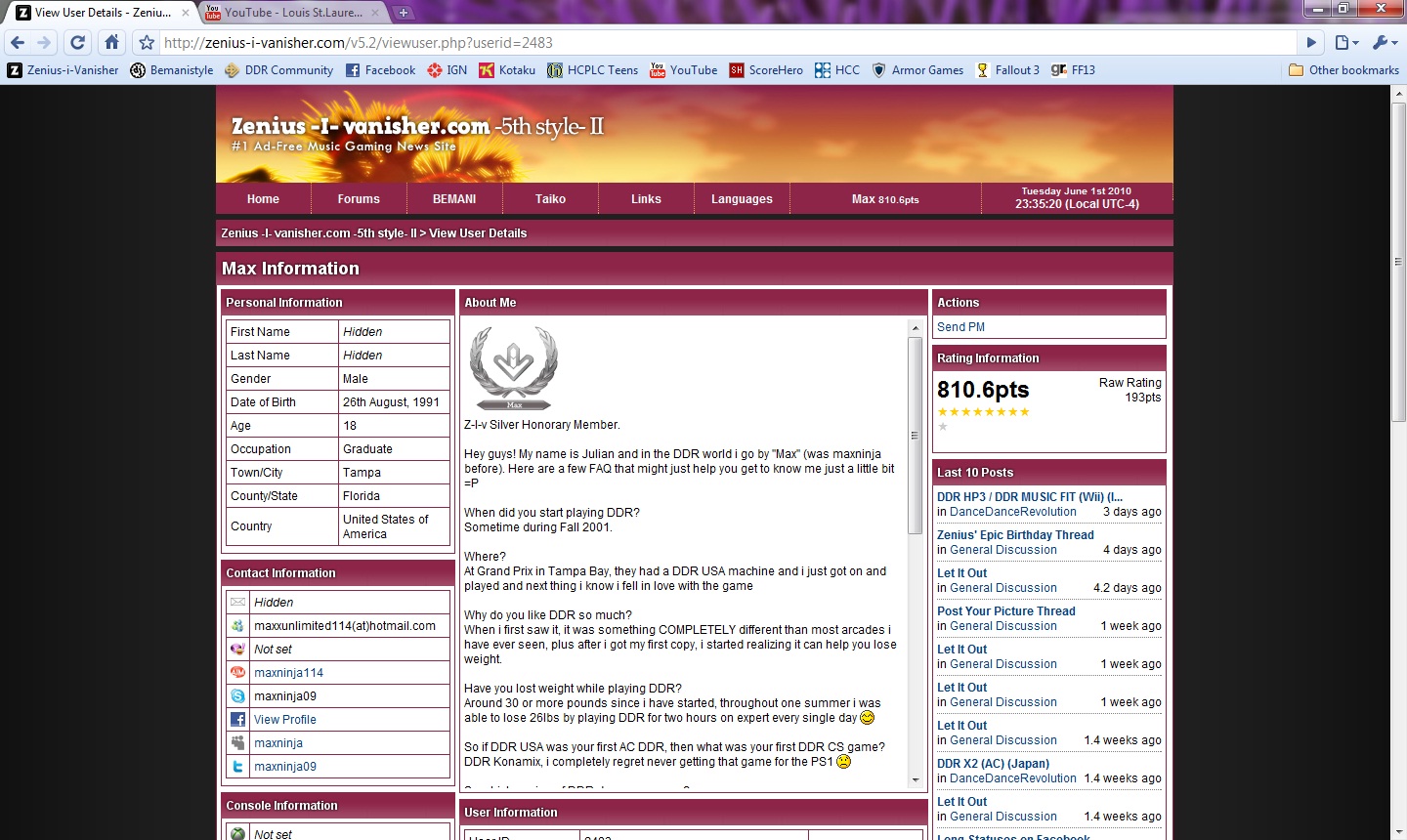The height and width of the screenshot is (840, 1407).
Task: Open the HCC bookmark
Action: click(837, 70)
